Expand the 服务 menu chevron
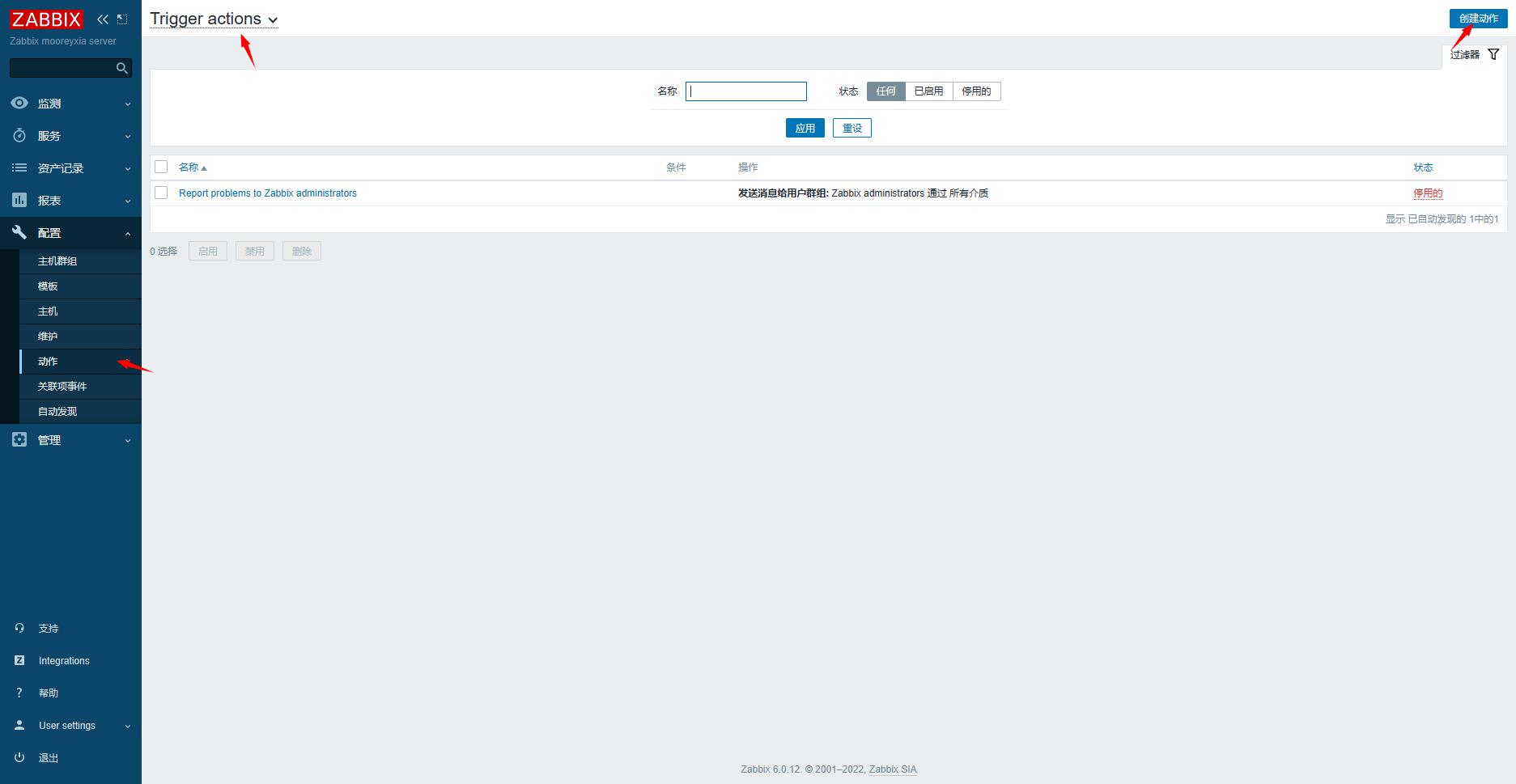This screenshot has height=784, width=1516. click(128, 136)
